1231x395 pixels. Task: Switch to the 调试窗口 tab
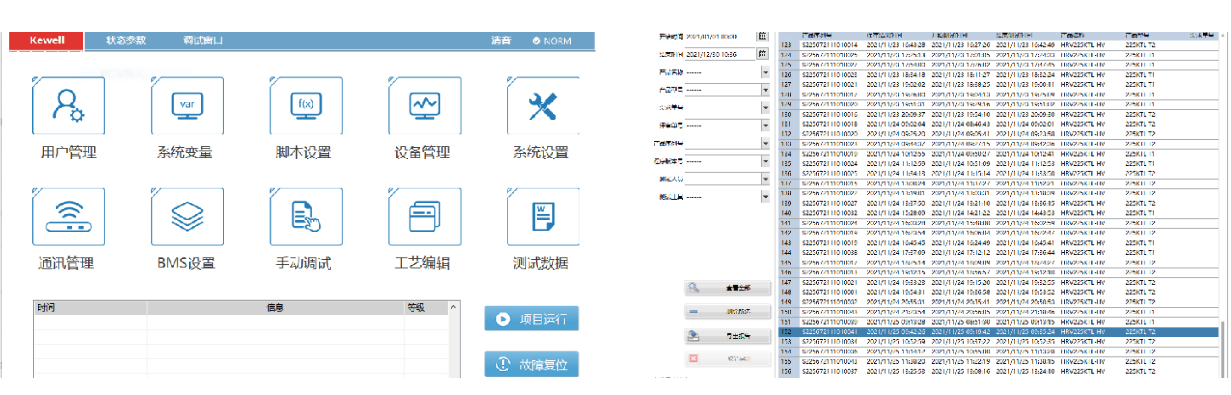tap(203, 41)
